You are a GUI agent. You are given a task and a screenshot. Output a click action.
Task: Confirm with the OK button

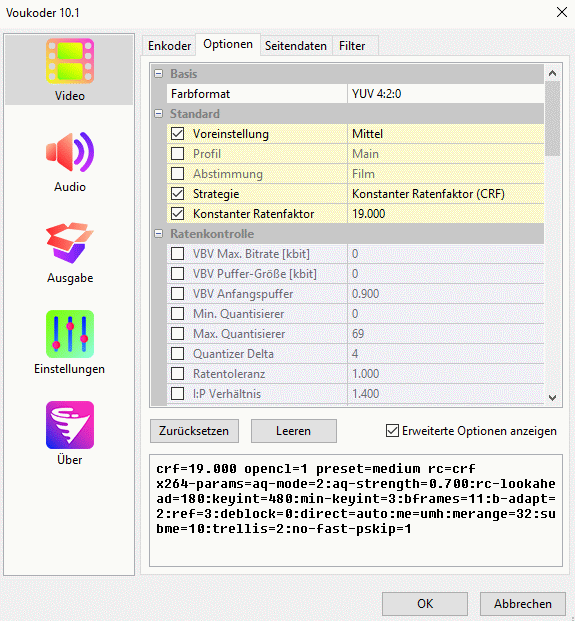(x=425, y=604)
